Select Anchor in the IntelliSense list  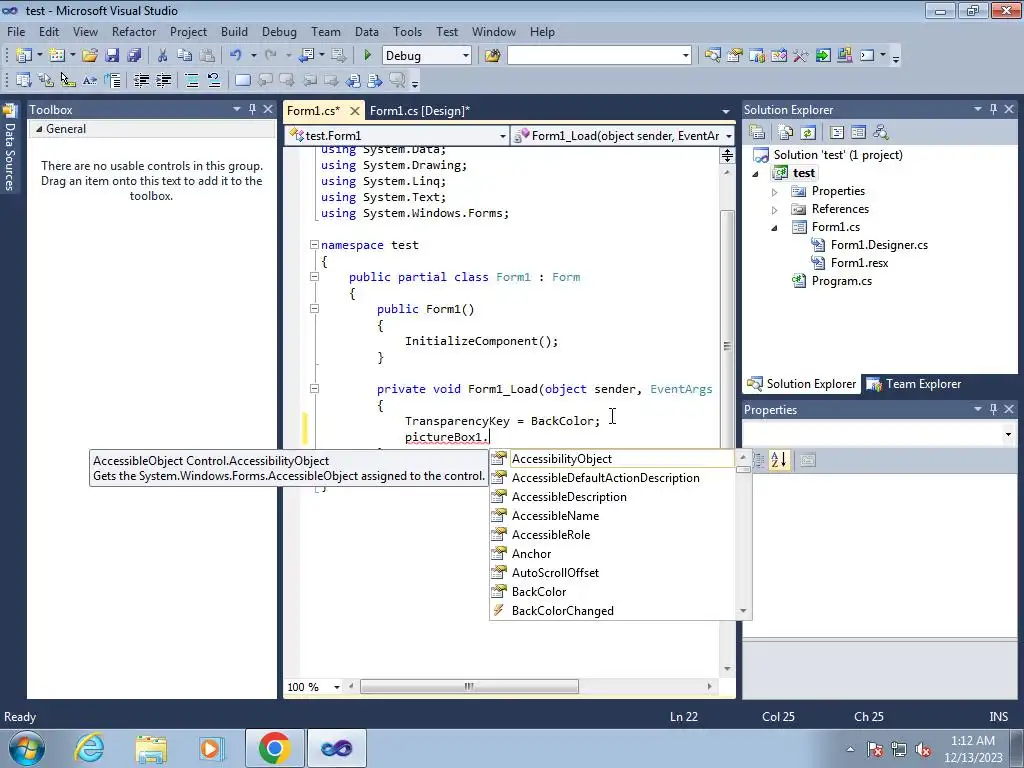click(613, 554)
